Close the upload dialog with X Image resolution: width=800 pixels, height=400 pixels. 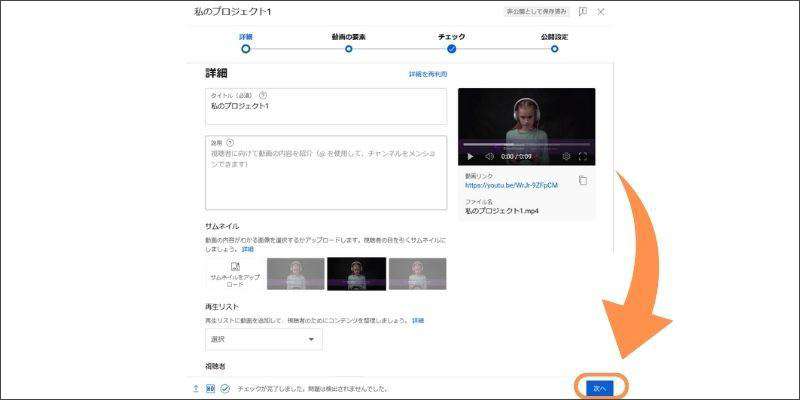(601, 11)
